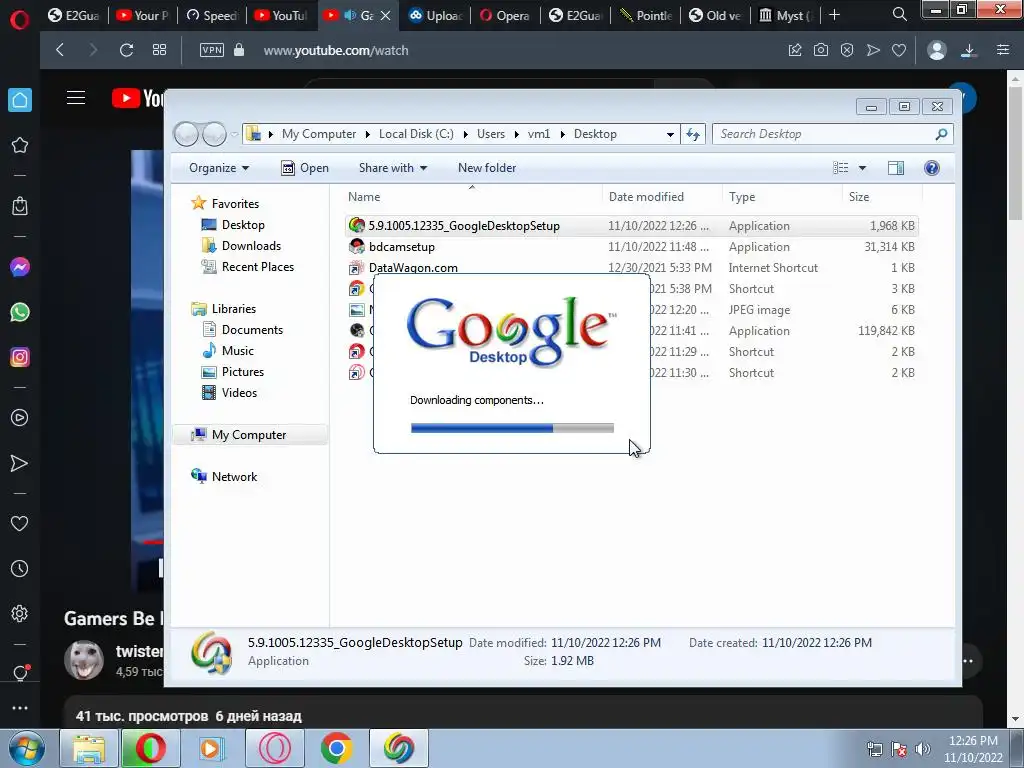This screenshot has width=1024, height=768.
Task: Close the active YouTube tab
Action: (386, 15)
